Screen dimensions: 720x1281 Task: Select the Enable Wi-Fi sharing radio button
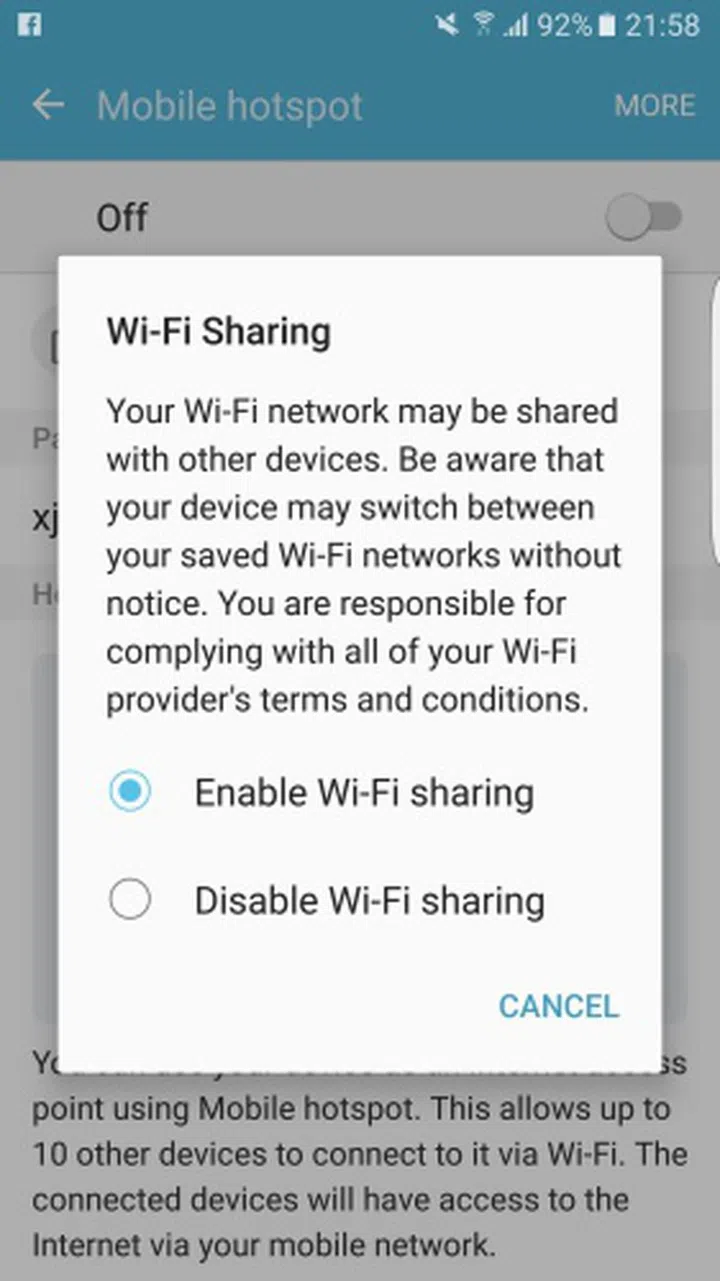point(130,792)
